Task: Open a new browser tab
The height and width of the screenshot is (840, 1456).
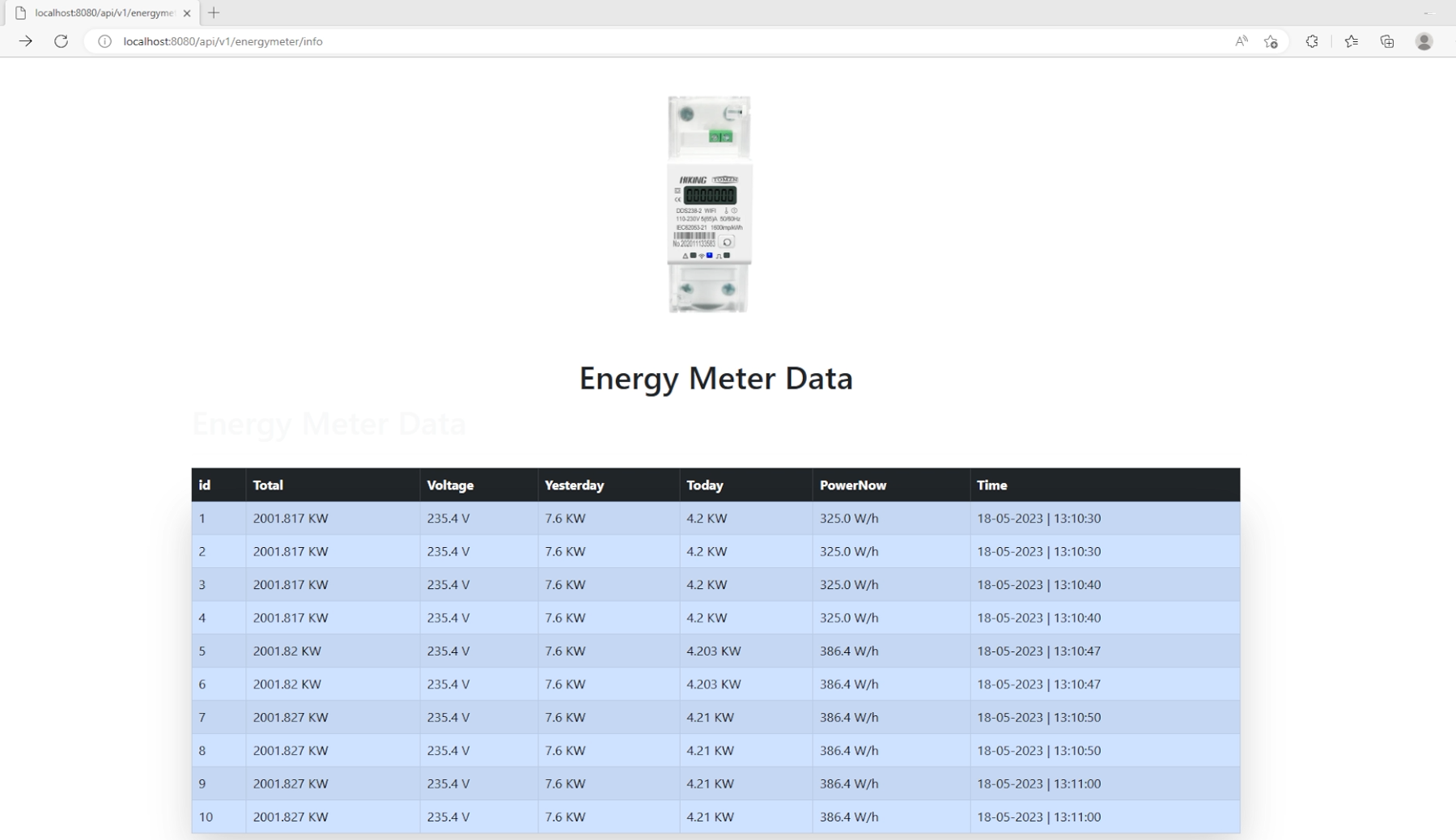Action: click(x=214, y=13)
